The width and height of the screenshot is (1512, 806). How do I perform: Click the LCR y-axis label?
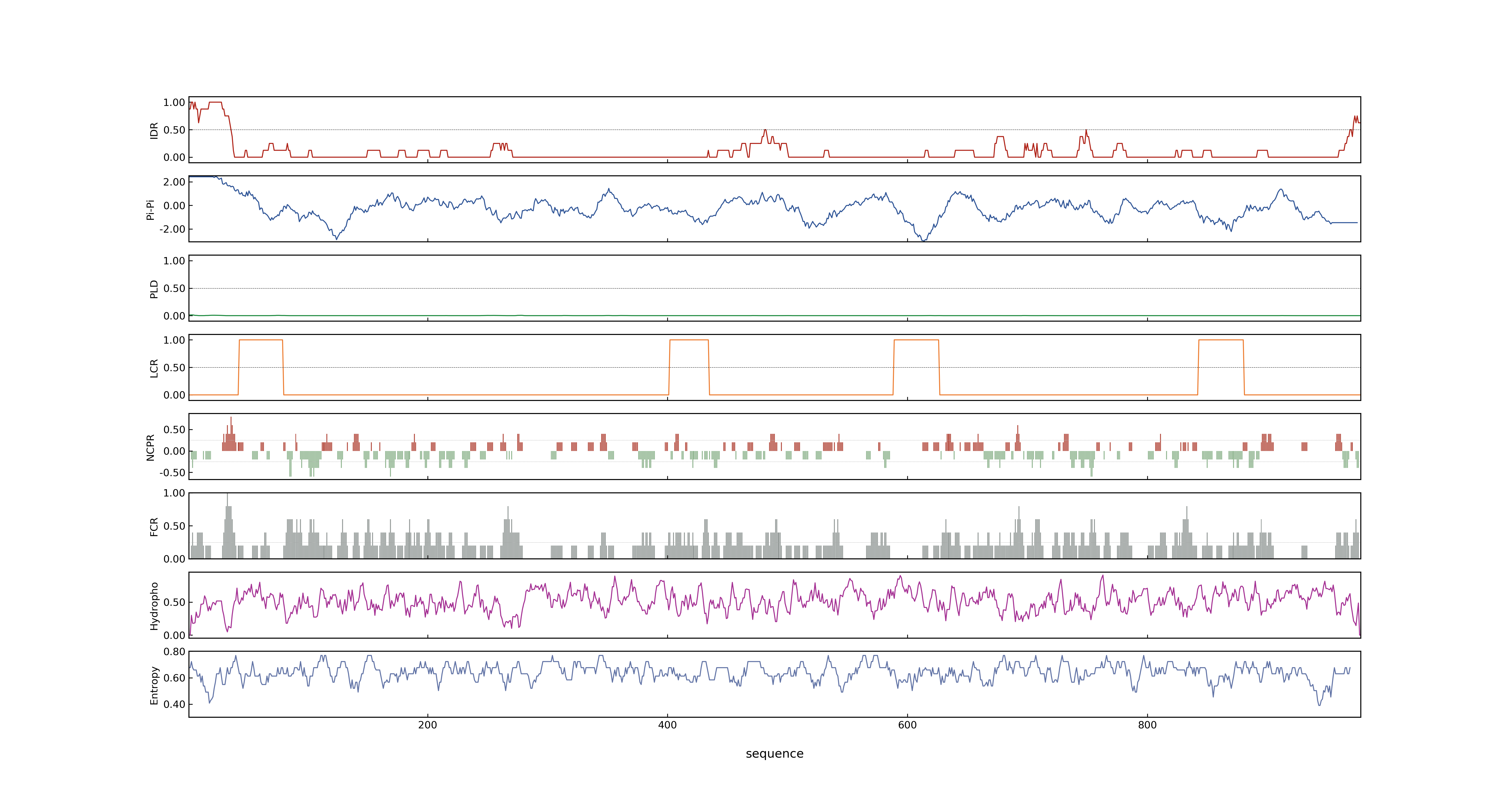click(154, 368)
